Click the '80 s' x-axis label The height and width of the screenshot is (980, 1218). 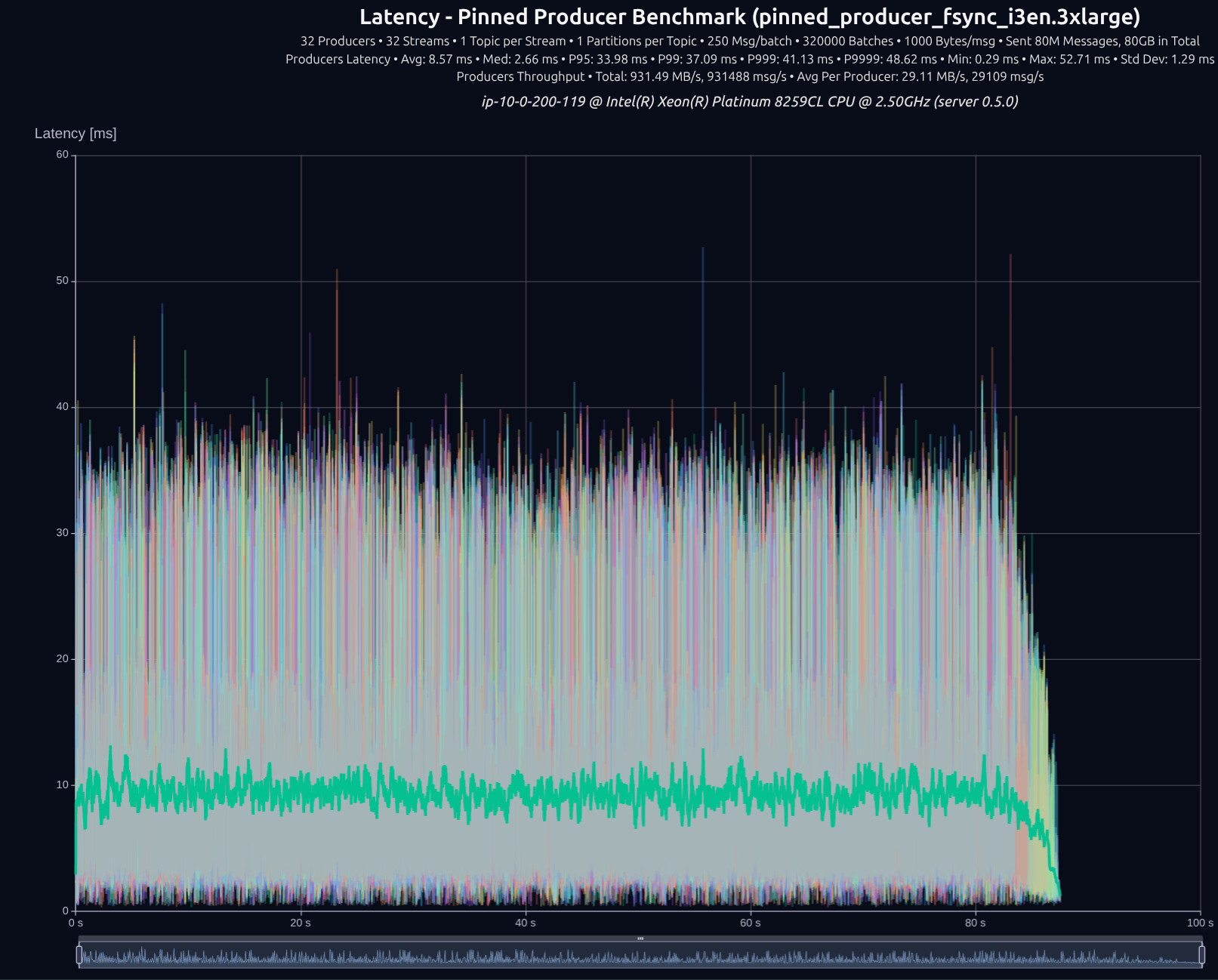coord(975,923)
